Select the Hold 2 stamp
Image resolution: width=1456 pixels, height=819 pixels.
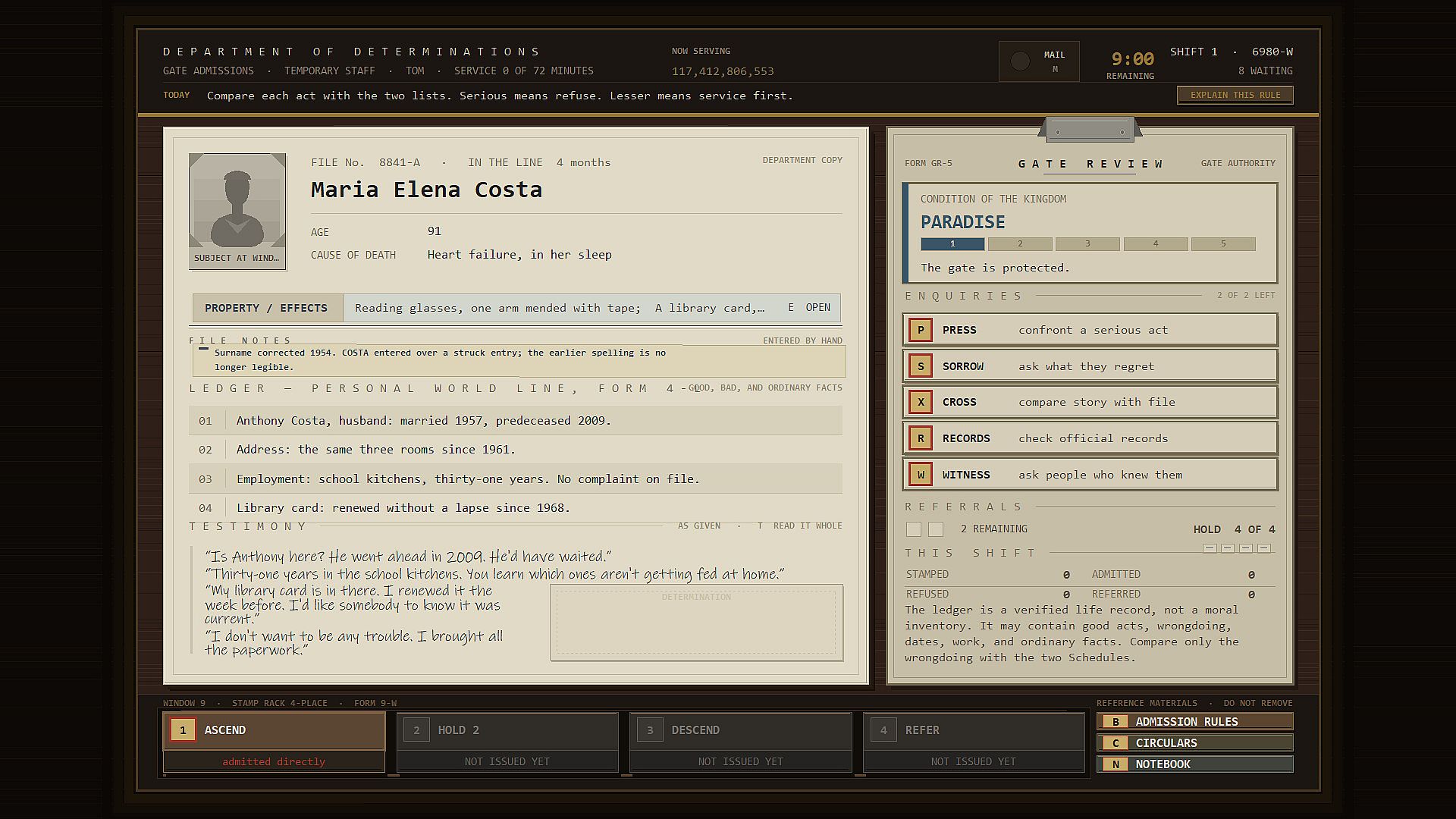[507, 742]
